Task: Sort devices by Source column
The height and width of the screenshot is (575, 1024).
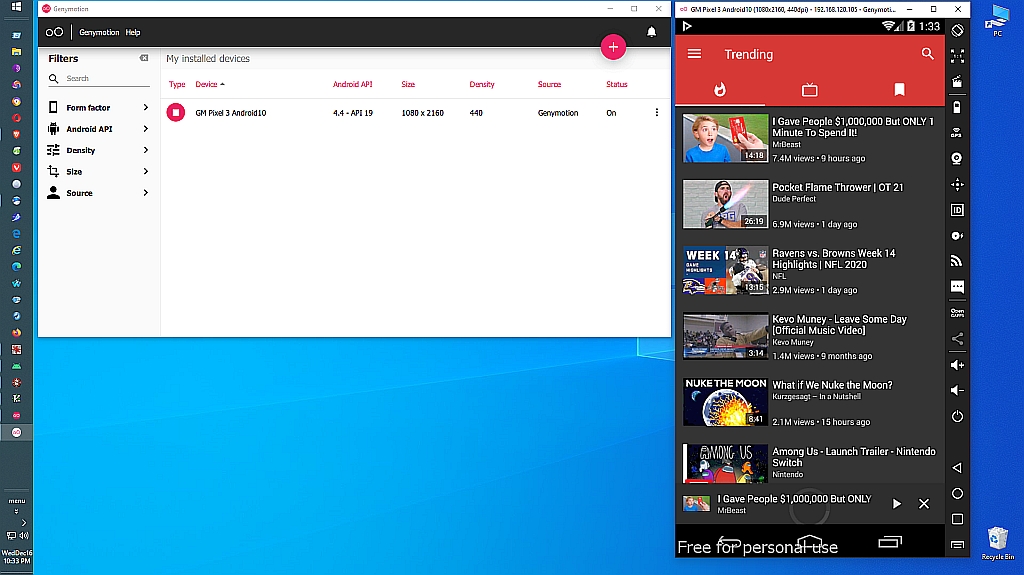Action: 549,84
